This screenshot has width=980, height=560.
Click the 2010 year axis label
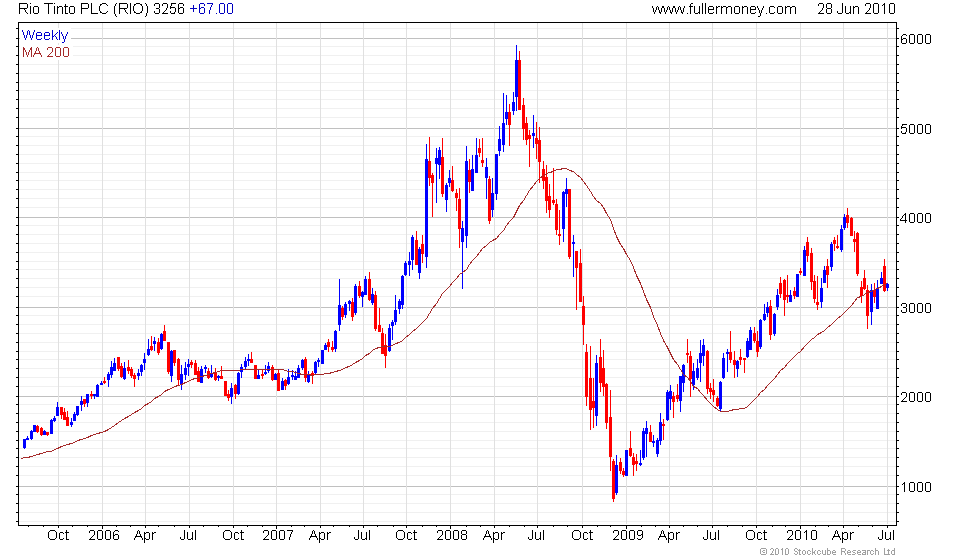[802, 535]
